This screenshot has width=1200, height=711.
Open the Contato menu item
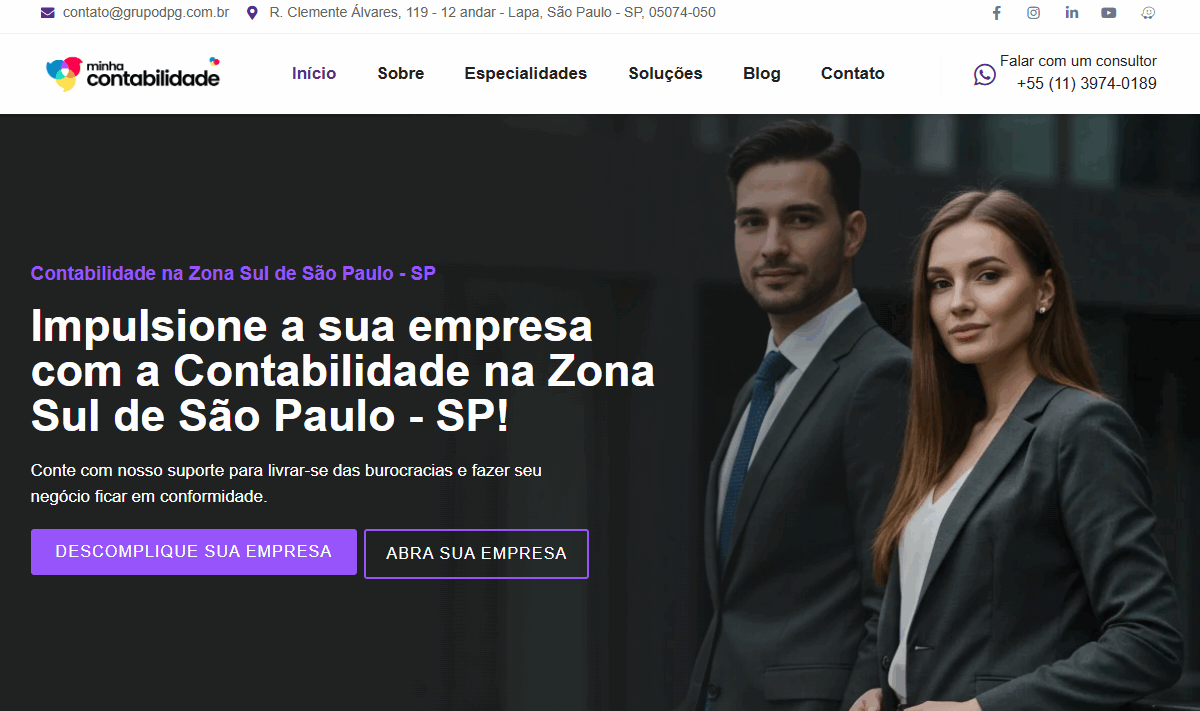[853, 73]
